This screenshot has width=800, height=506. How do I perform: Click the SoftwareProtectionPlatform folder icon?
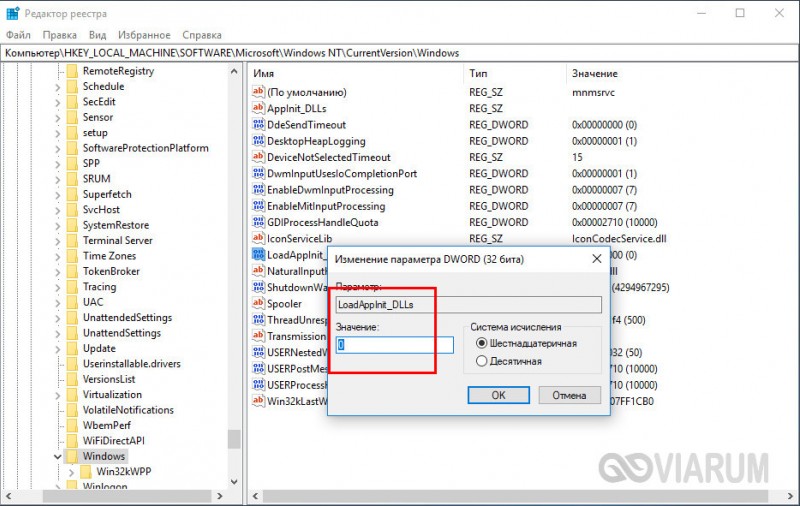[72, 148]
